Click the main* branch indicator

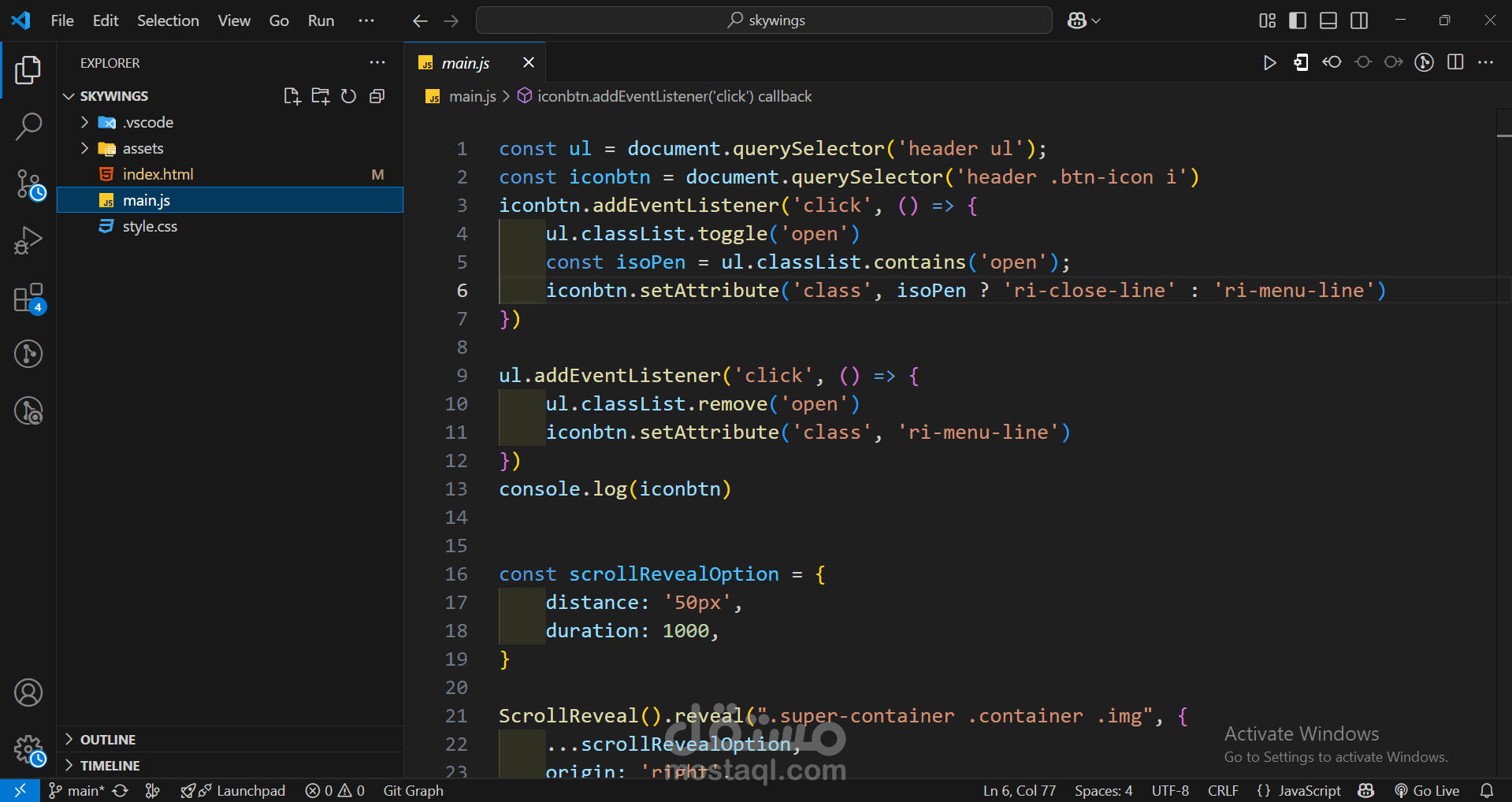(x=76, y=790)
